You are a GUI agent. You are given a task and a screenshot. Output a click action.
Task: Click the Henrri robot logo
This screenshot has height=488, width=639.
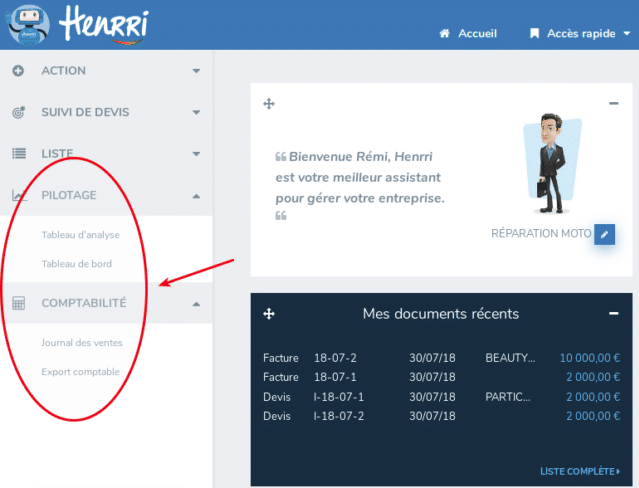28,24
